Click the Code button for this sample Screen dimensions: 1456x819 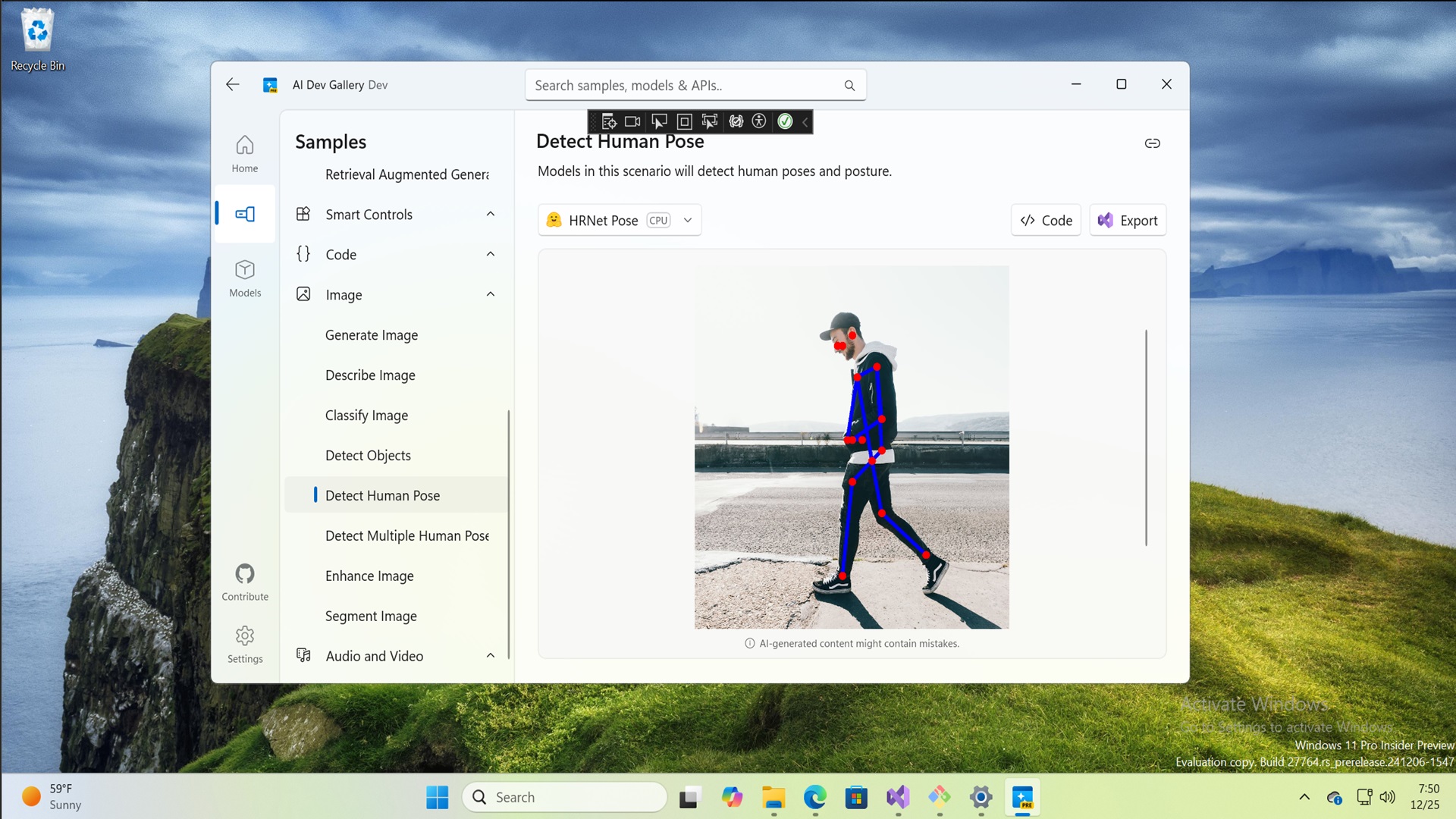tap(1046, 220)
